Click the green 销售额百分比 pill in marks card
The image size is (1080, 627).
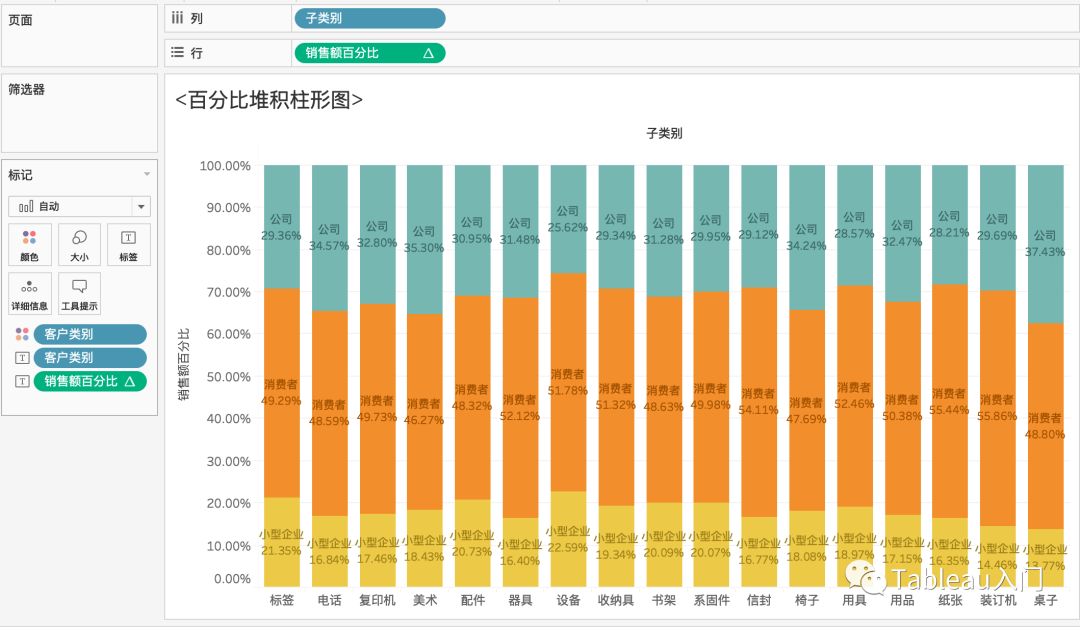pyautogui.click(x=90, y=380)
